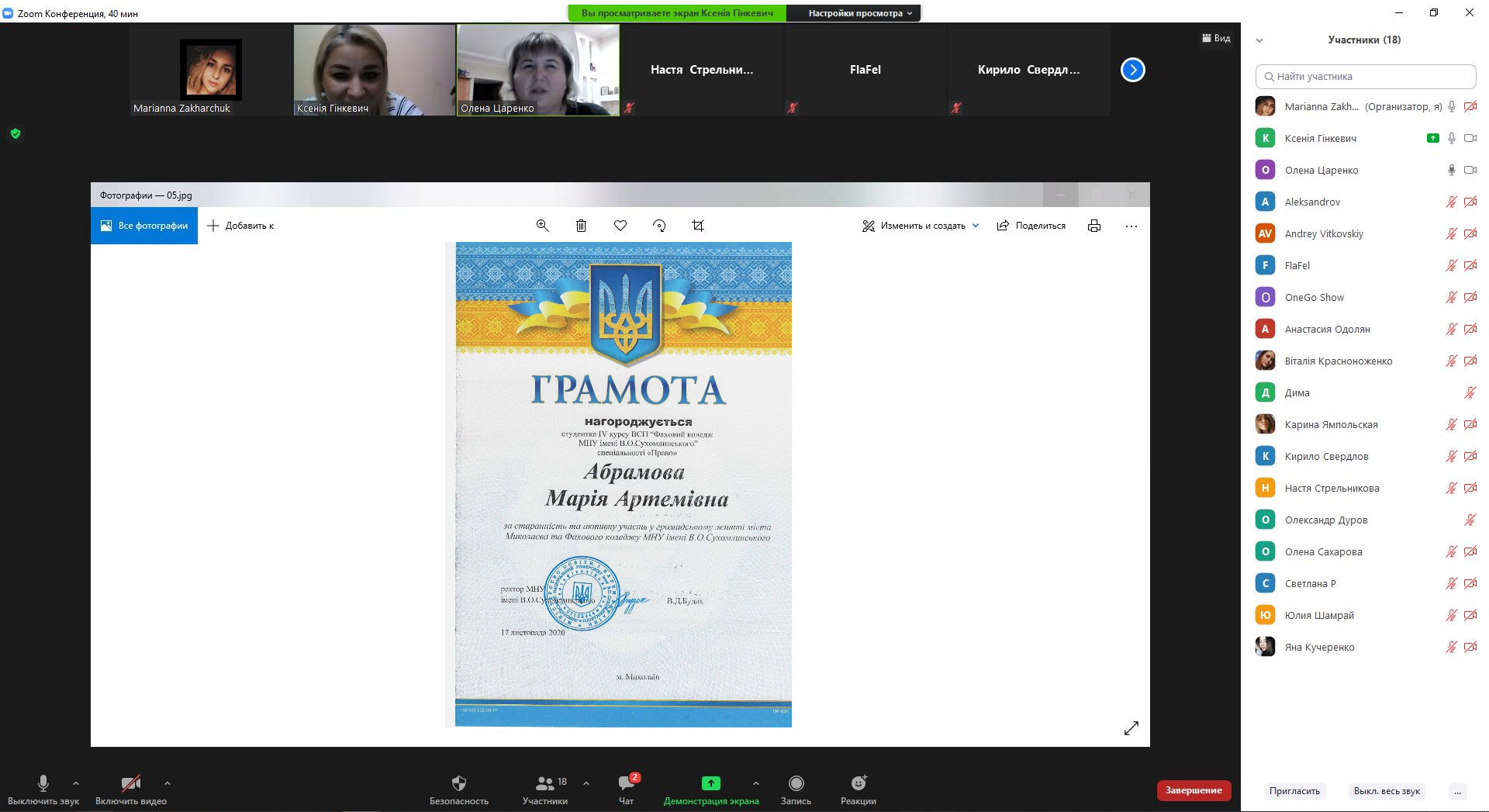Viewport: 1489px width, 812px height.
Task: Switch to Все фотографии tab
Action: click(144, 226)
